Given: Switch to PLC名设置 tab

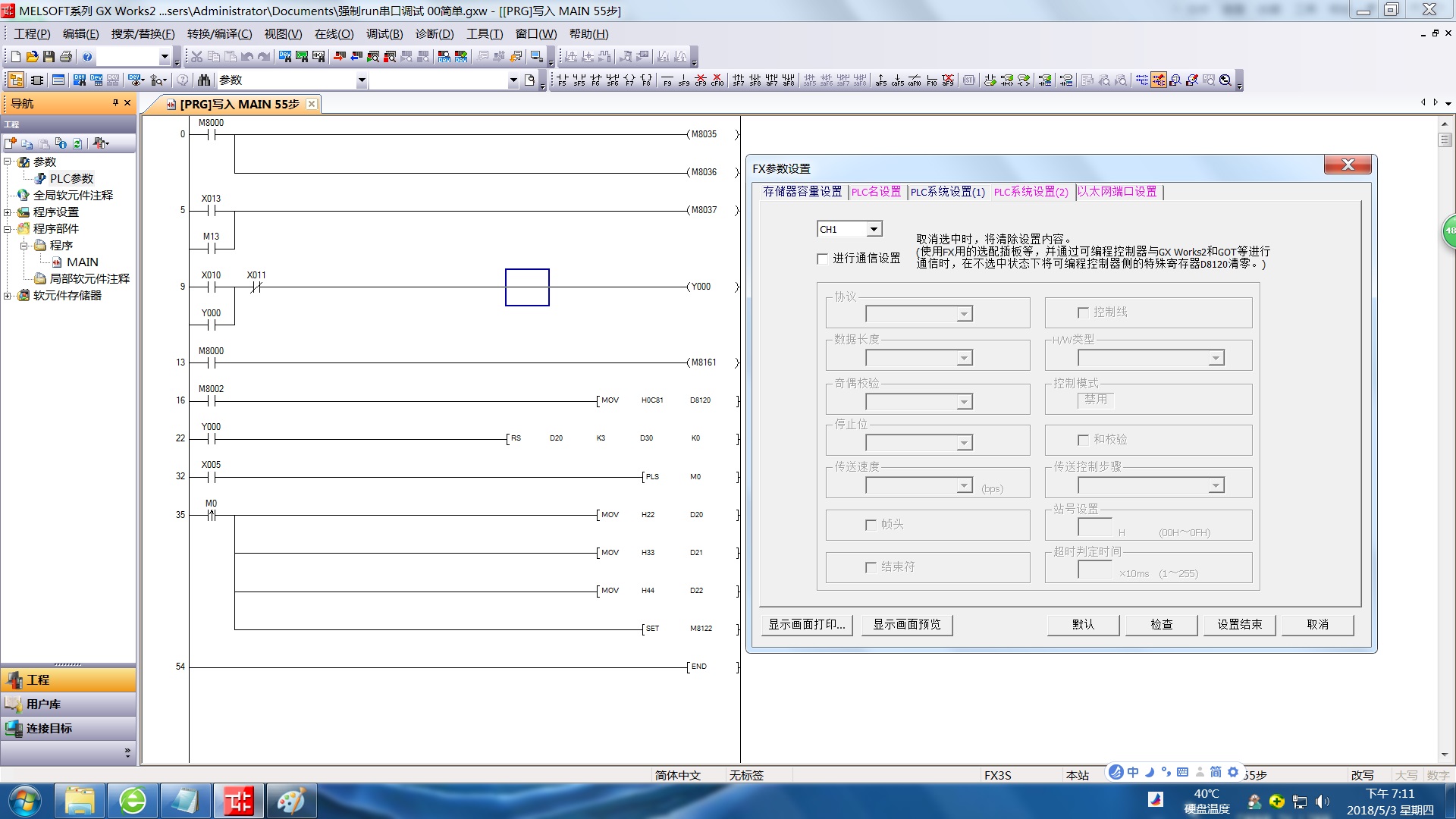Looking at the screenshot, I should pos(876,192).
